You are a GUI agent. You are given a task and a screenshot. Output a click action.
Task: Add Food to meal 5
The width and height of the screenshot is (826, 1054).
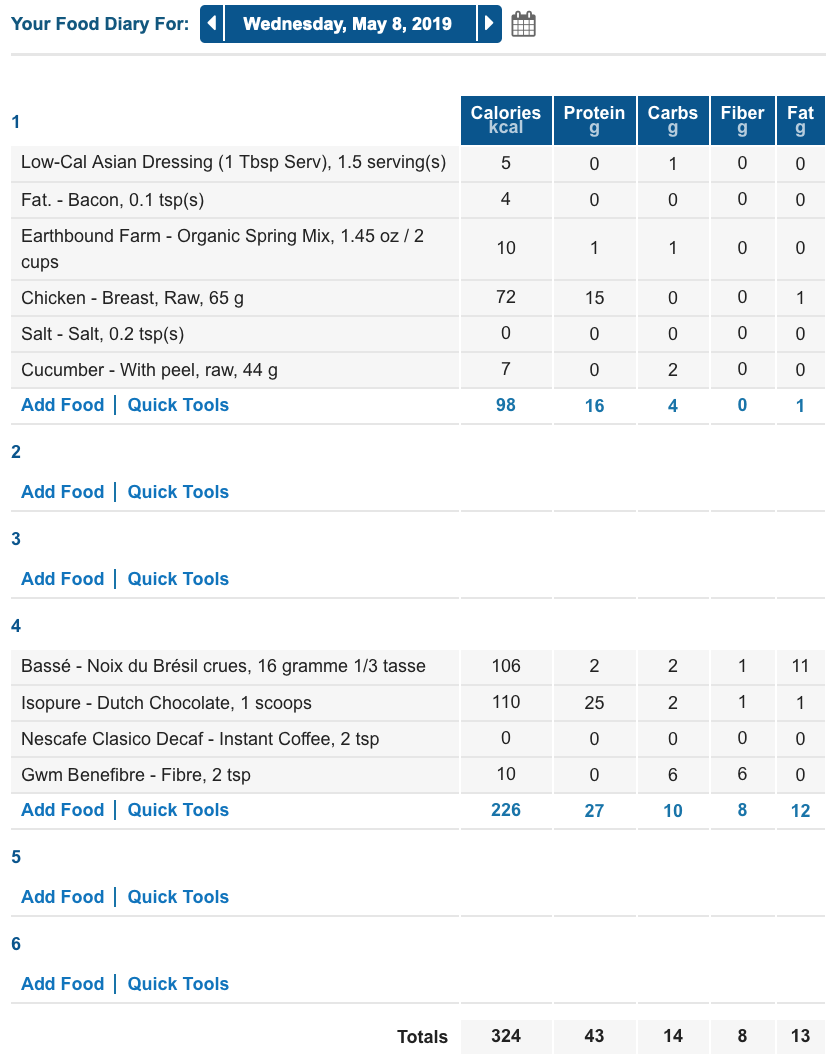63,897
